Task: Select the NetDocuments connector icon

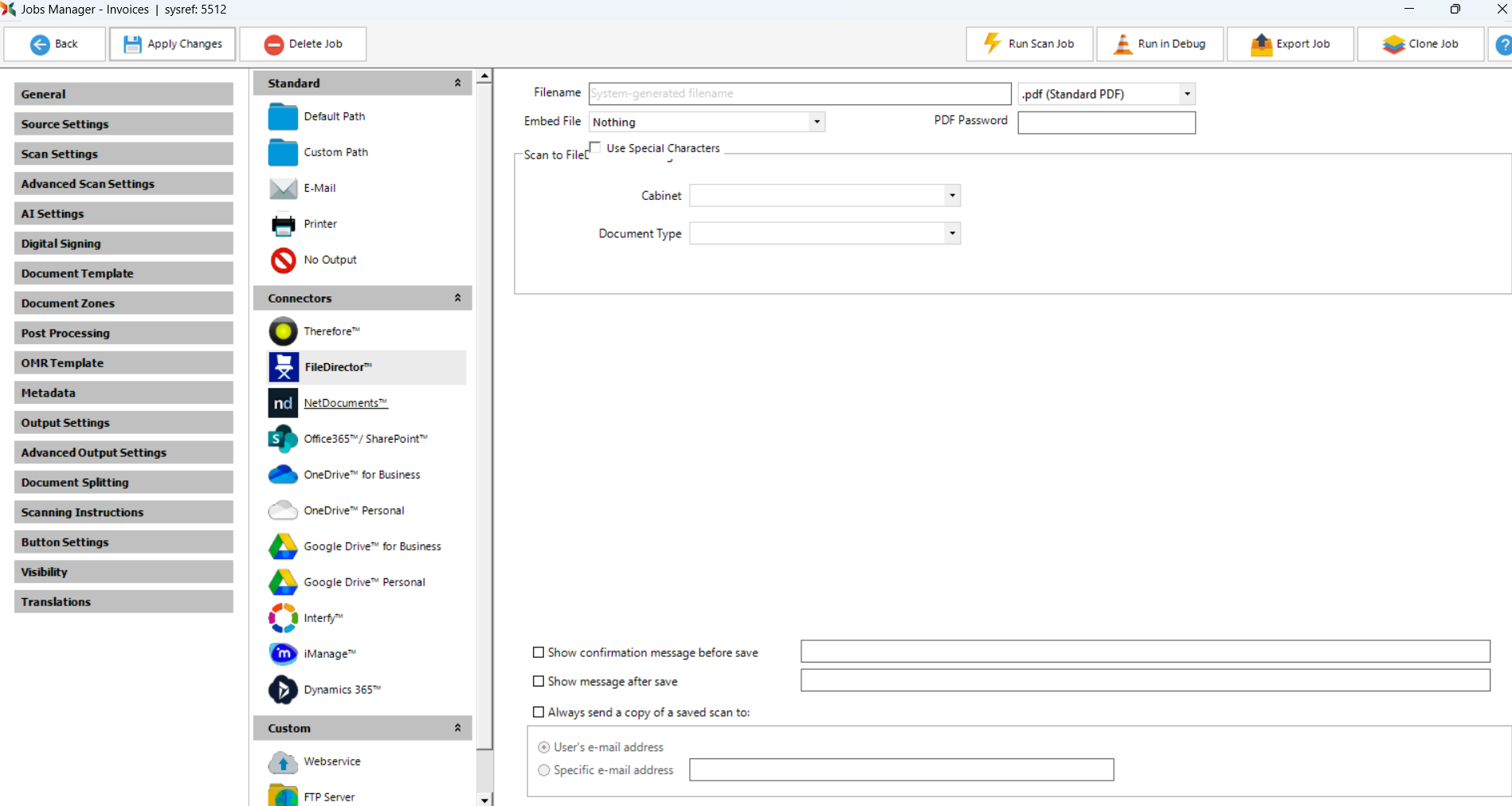Action: [283, 403]
